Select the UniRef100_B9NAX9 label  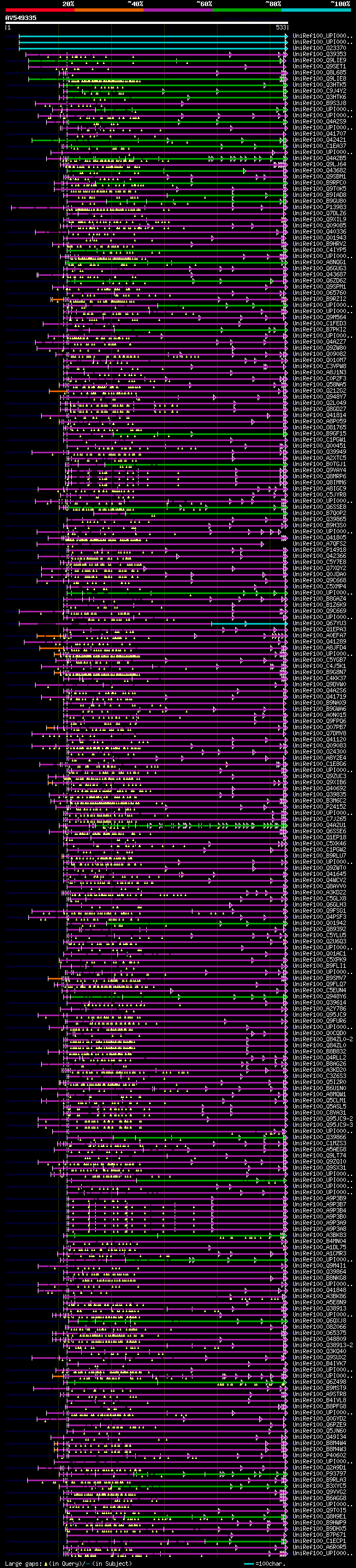[x=319, y=703]
